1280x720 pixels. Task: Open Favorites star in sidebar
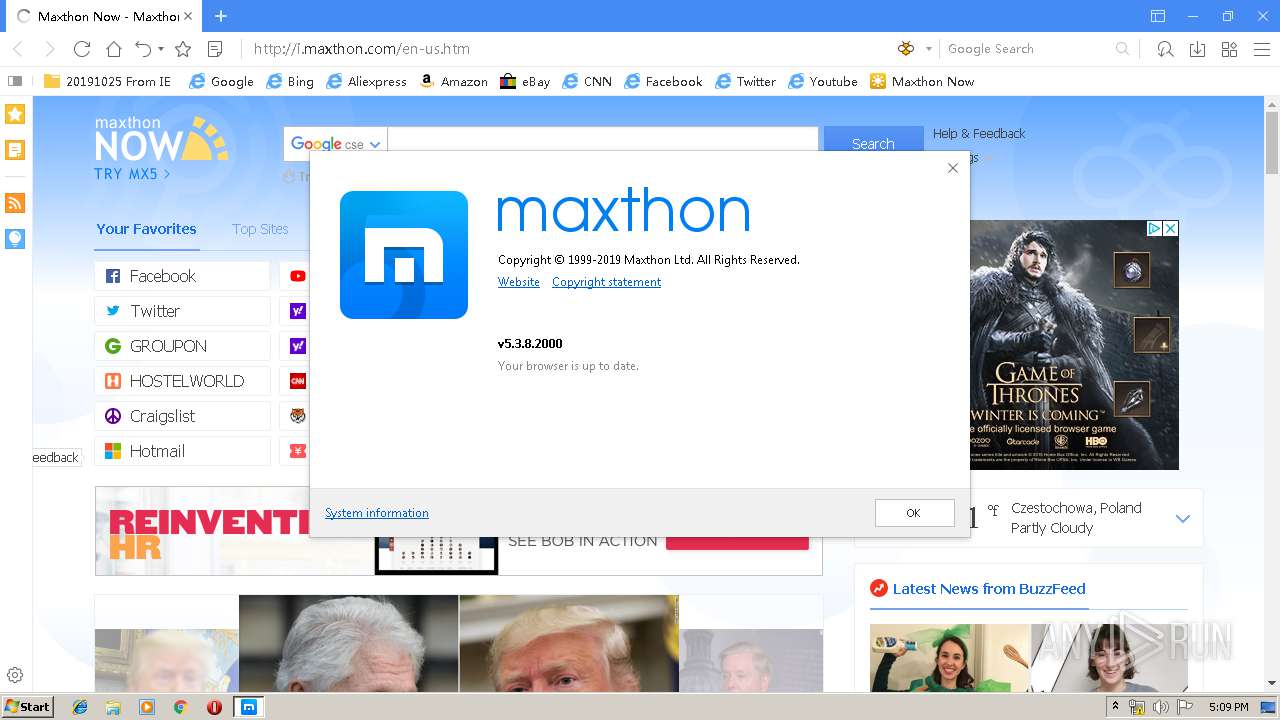tap(15, 114)
